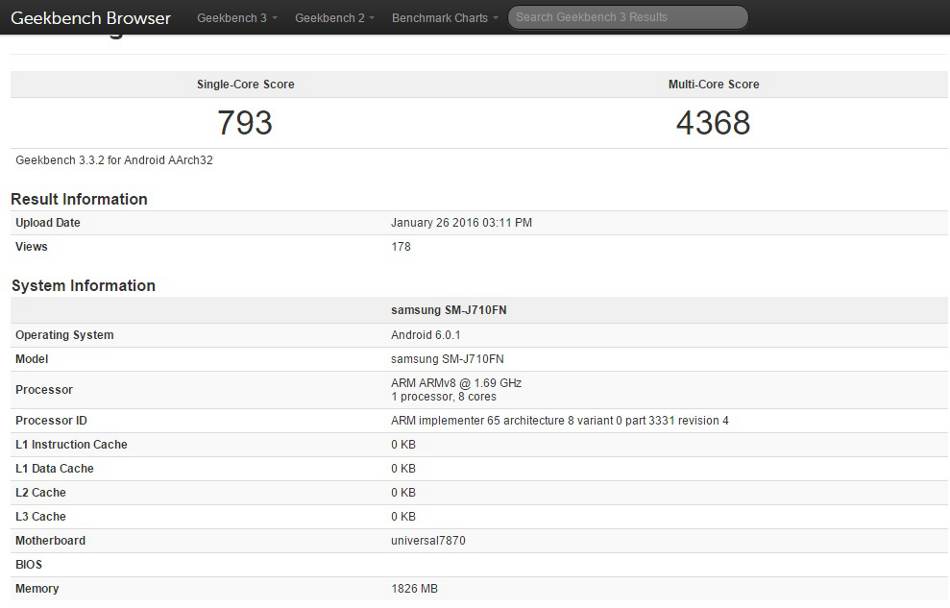
Task: Open the Benchmark Charts dropdown
Action: tap(445, 18)
